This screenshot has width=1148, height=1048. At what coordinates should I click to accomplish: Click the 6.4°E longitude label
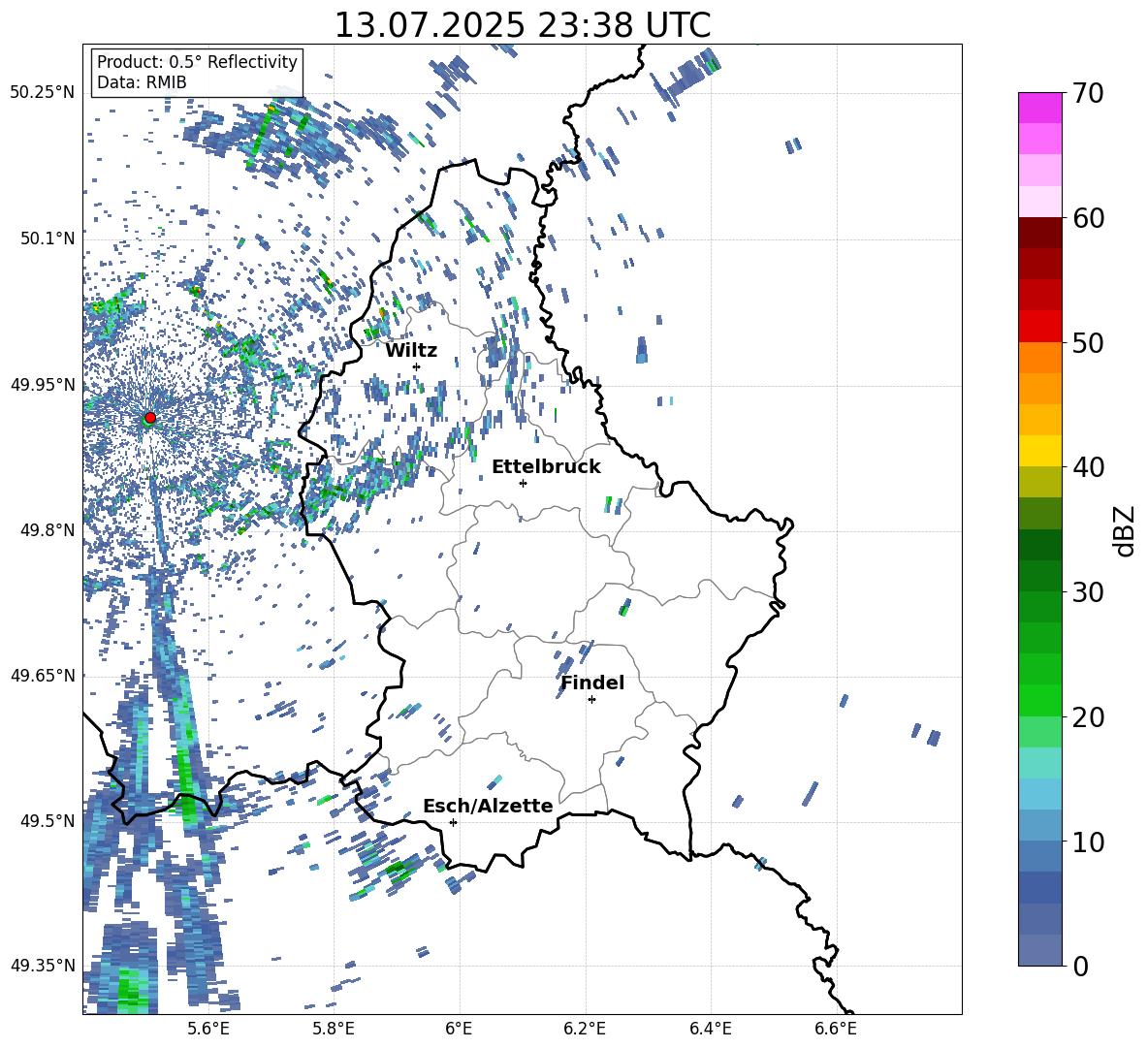pos(710,1029)
